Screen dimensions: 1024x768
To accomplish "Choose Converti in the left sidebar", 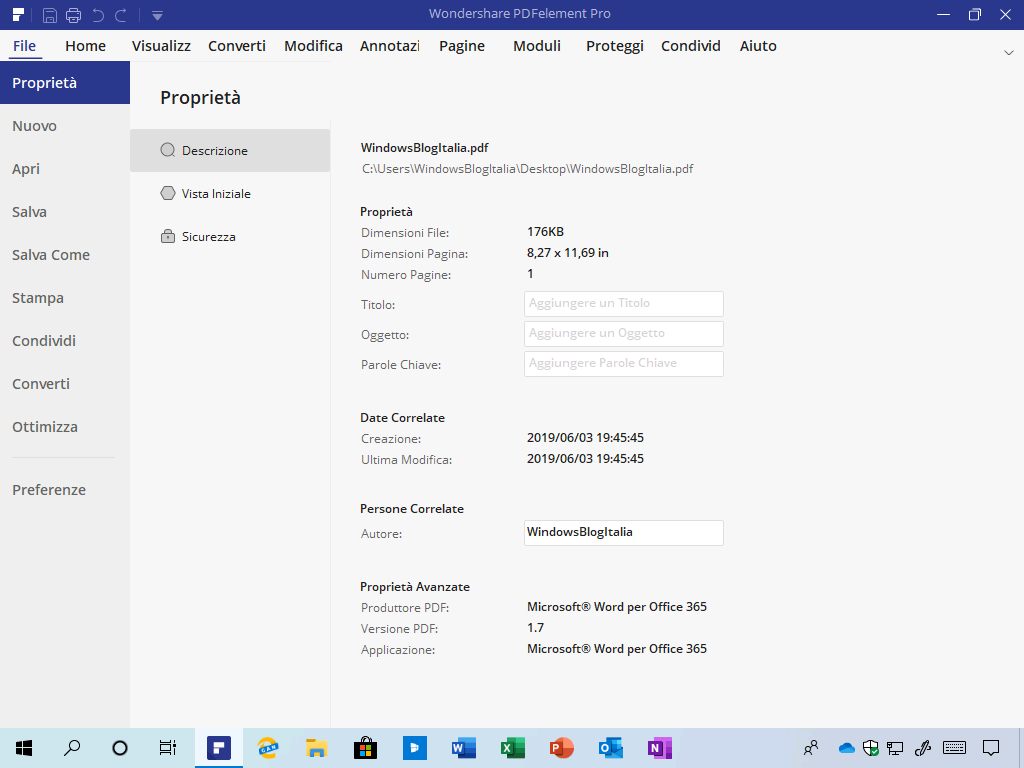I will pos(65,385).
